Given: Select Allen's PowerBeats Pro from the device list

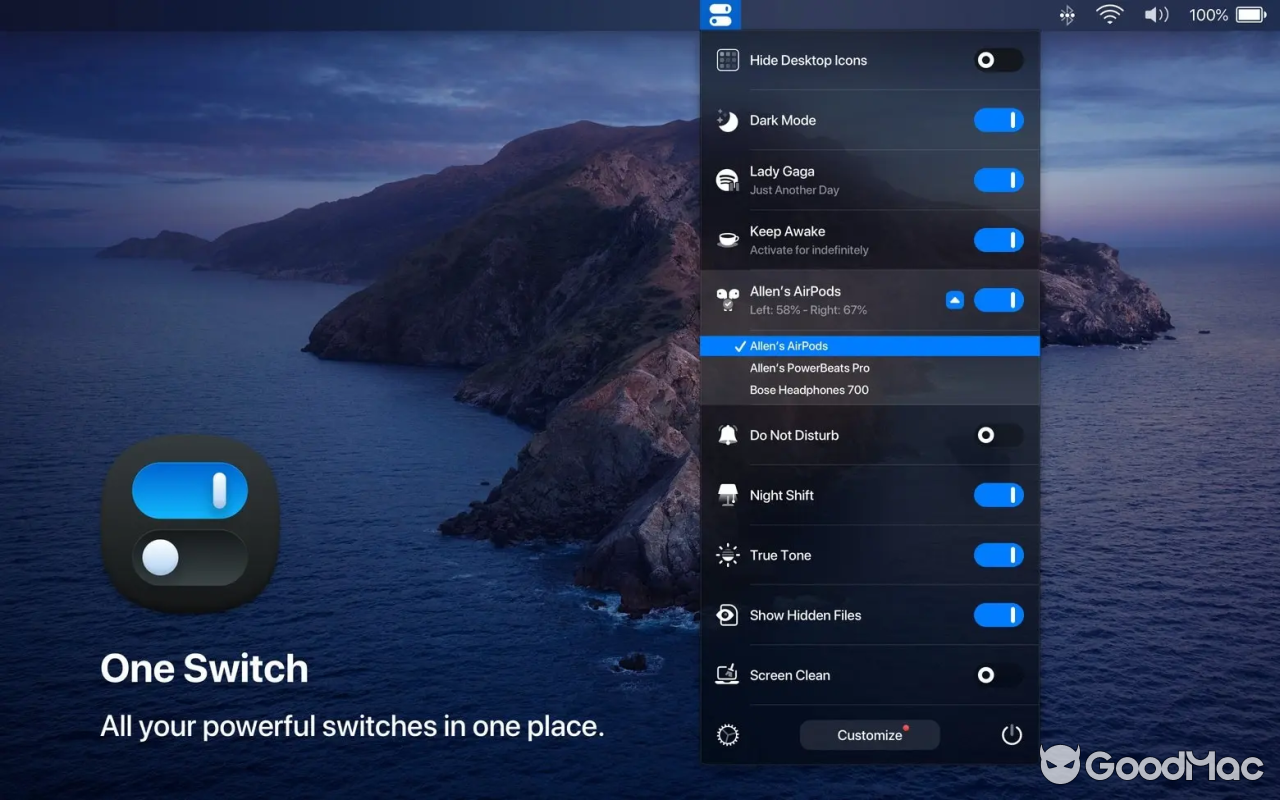Looking at the screenshot, I should coord(810,367).
